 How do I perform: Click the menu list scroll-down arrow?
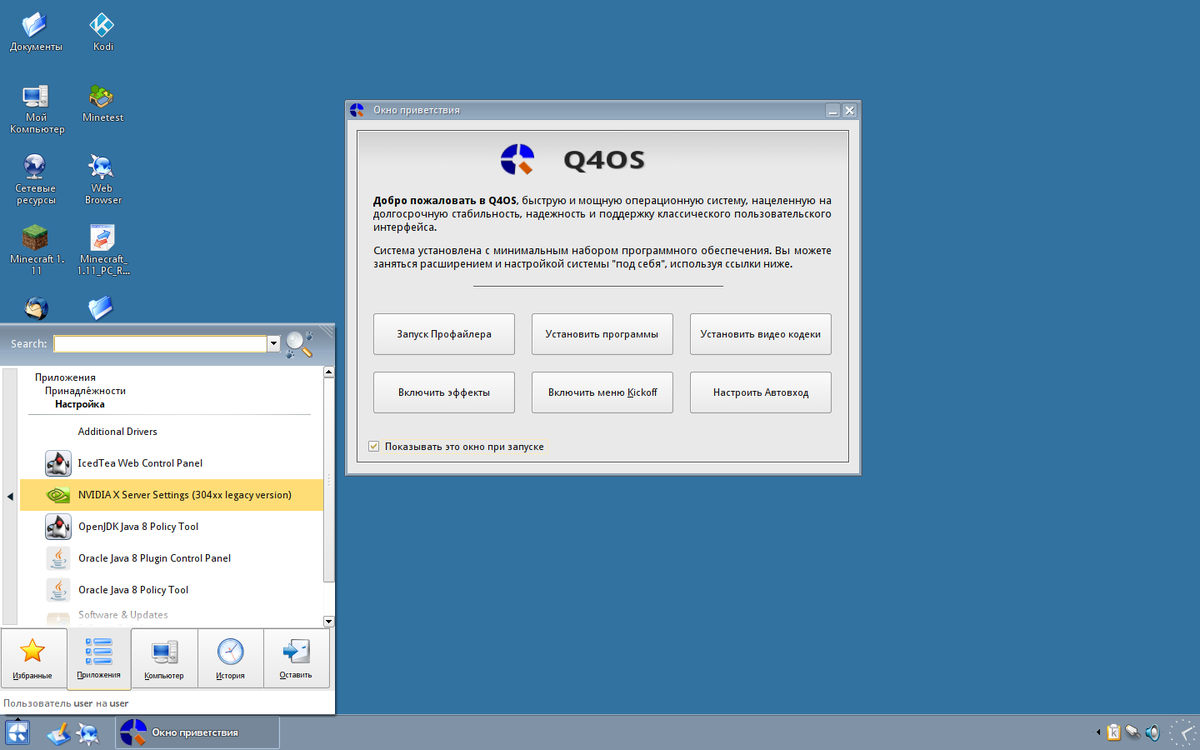click(x=329, y=621)
